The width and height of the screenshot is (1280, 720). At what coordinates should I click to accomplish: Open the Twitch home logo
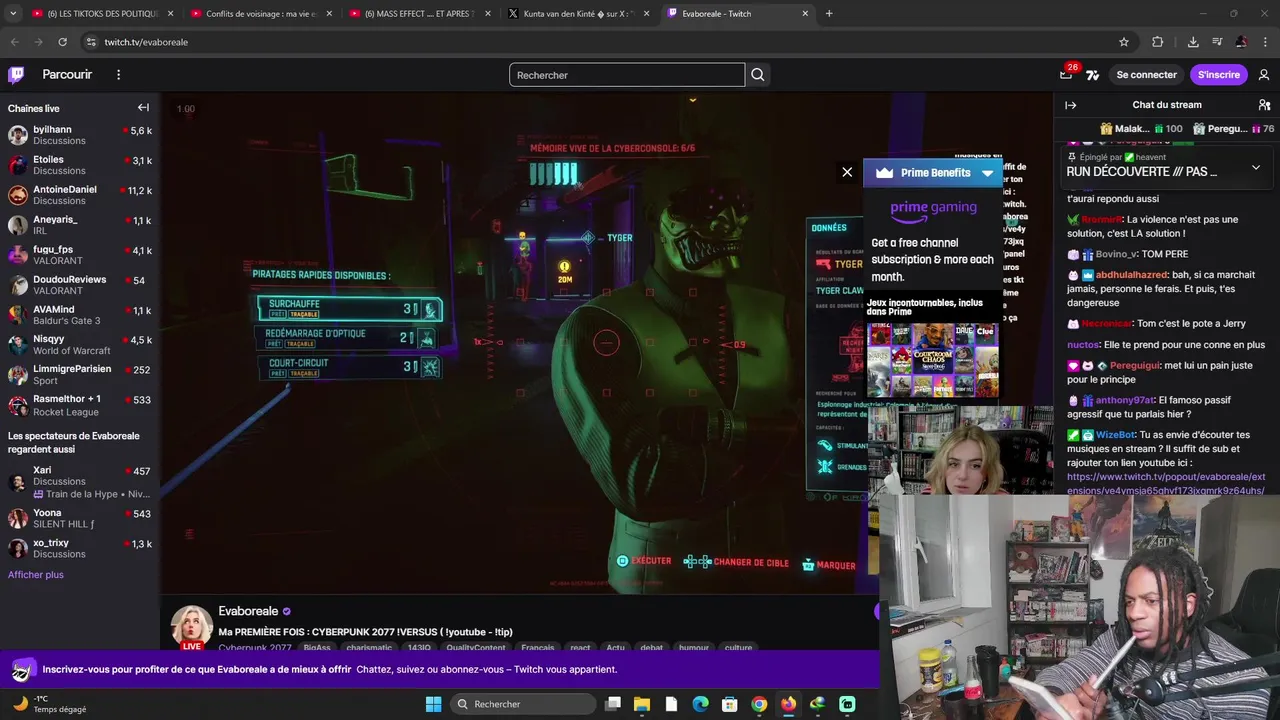[x=16, y=75]
